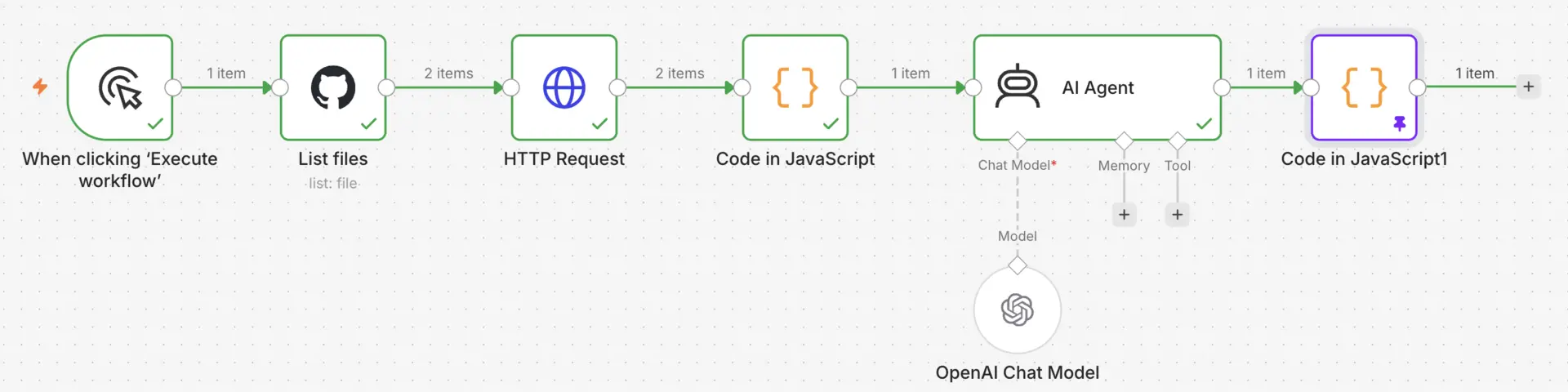Image resolution: width=1568 pixels, height=392 pixels.
Task: Click the Model diamond above OpenAI Chat Model
Action: 1018,265
